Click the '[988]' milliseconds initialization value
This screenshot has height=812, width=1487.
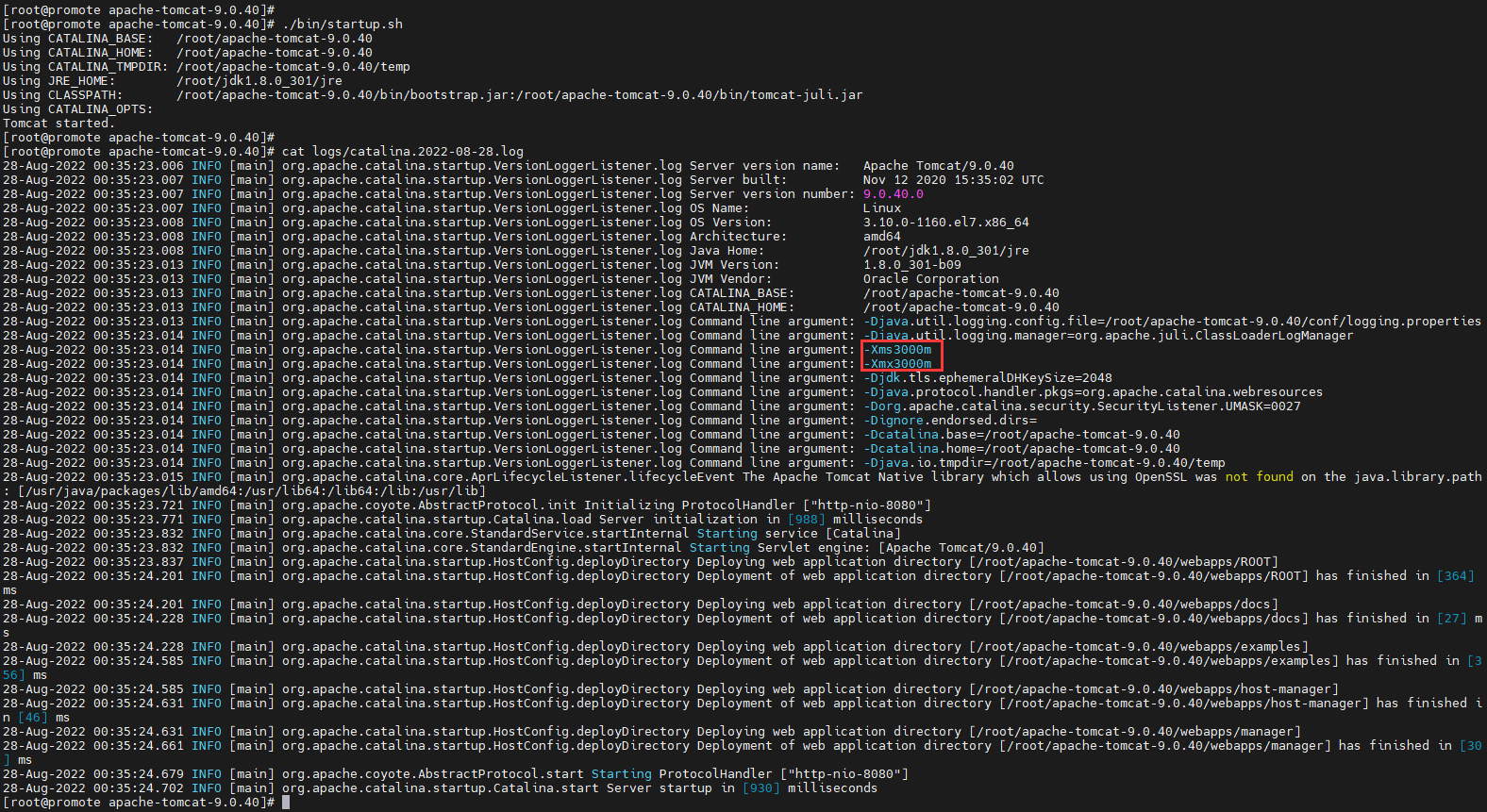[x=807, y=519]
